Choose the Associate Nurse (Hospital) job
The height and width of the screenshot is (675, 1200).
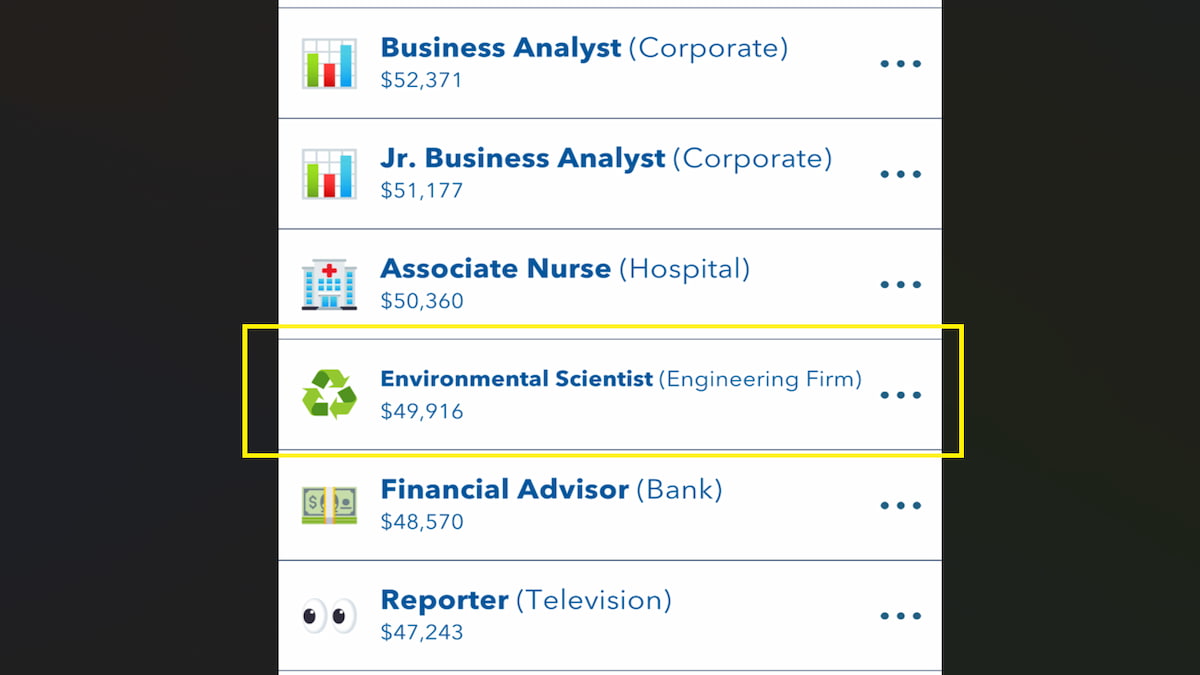[565, 269]
